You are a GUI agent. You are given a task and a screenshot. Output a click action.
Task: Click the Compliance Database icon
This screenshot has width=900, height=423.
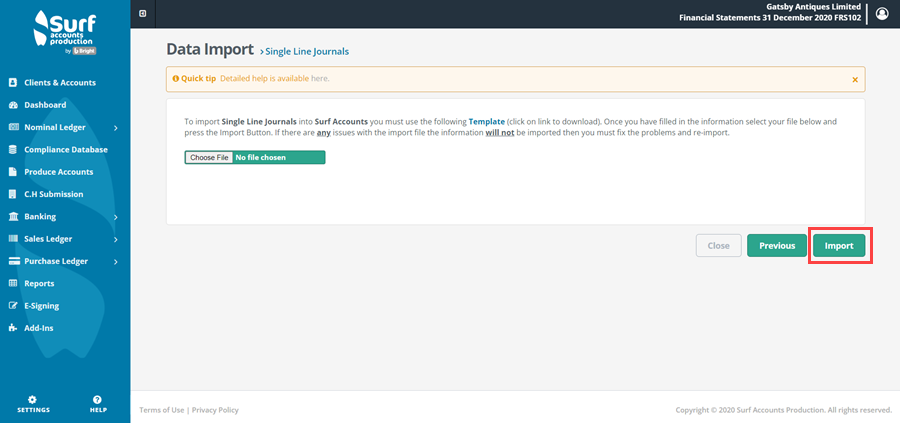[x=13, y=150]
